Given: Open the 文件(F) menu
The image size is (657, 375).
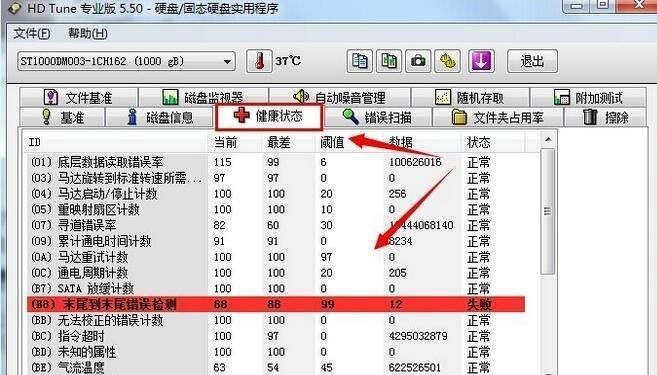Looking at the screenshot, I should pyautogui.click(x=32, y=34).
